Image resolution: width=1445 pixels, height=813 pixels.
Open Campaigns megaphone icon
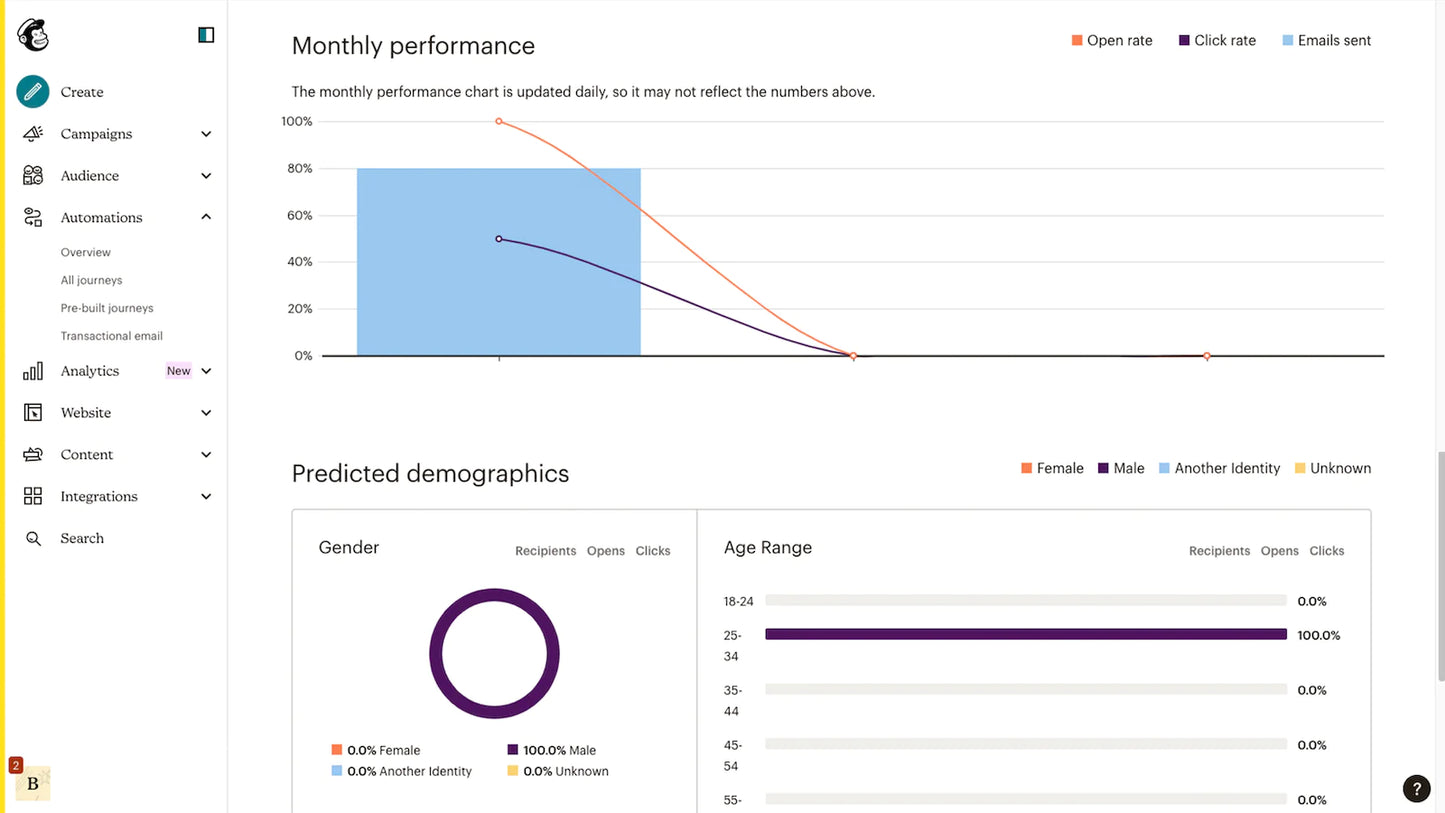(x=33, y=134)
